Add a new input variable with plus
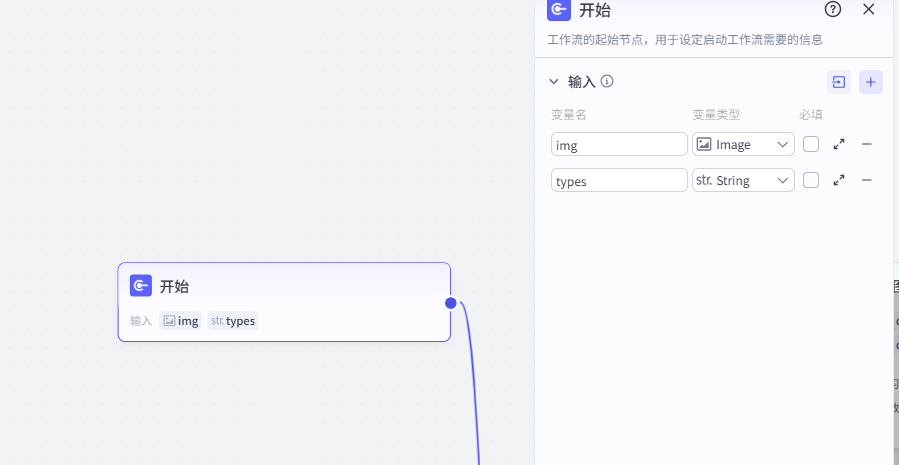The height and width of the screenshot is (465, 899). pos(870,82)
